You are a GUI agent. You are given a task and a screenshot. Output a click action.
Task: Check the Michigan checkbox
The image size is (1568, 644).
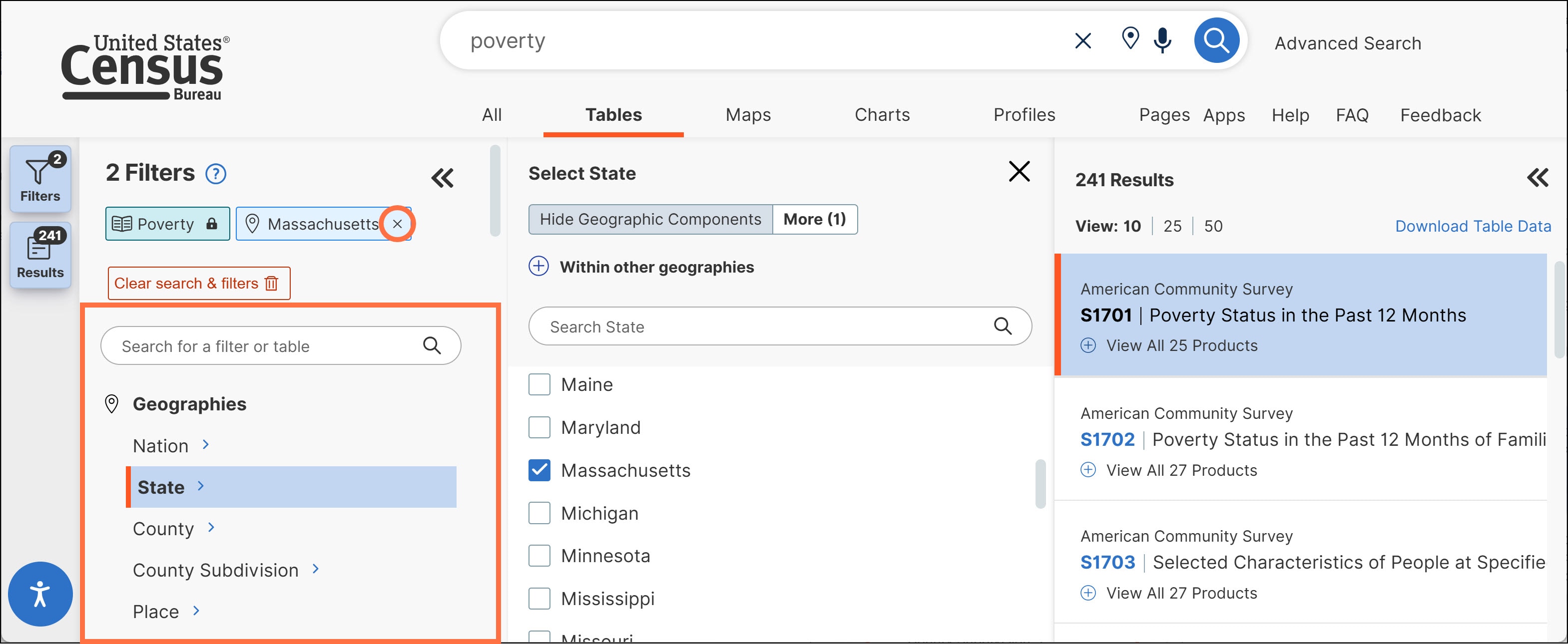coord(539,513)
